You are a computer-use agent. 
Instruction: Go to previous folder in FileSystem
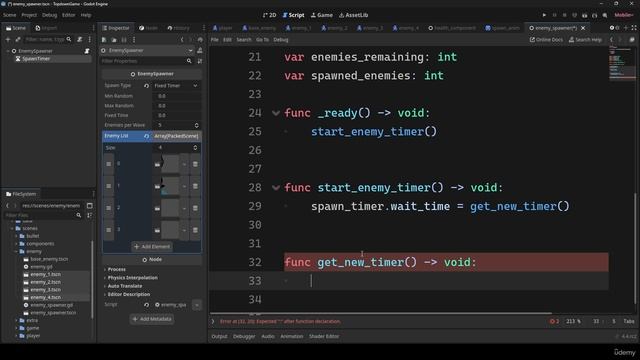coord(7,206)
